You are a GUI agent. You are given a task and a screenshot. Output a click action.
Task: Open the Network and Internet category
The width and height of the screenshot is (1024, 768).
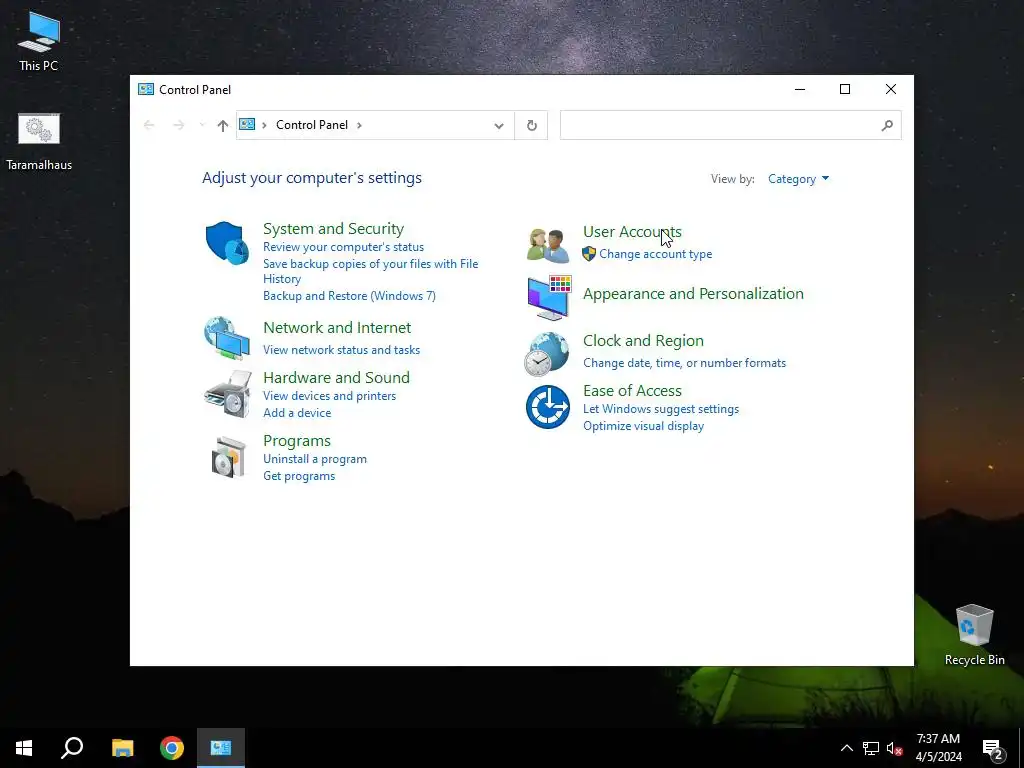[337, 327]
